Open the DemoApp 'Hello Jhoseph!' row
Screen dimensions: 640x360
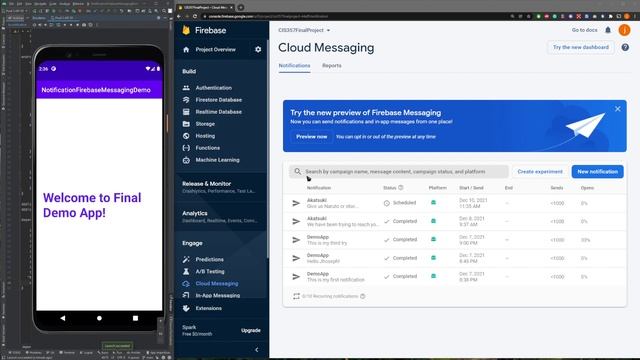tap(455, 258)
